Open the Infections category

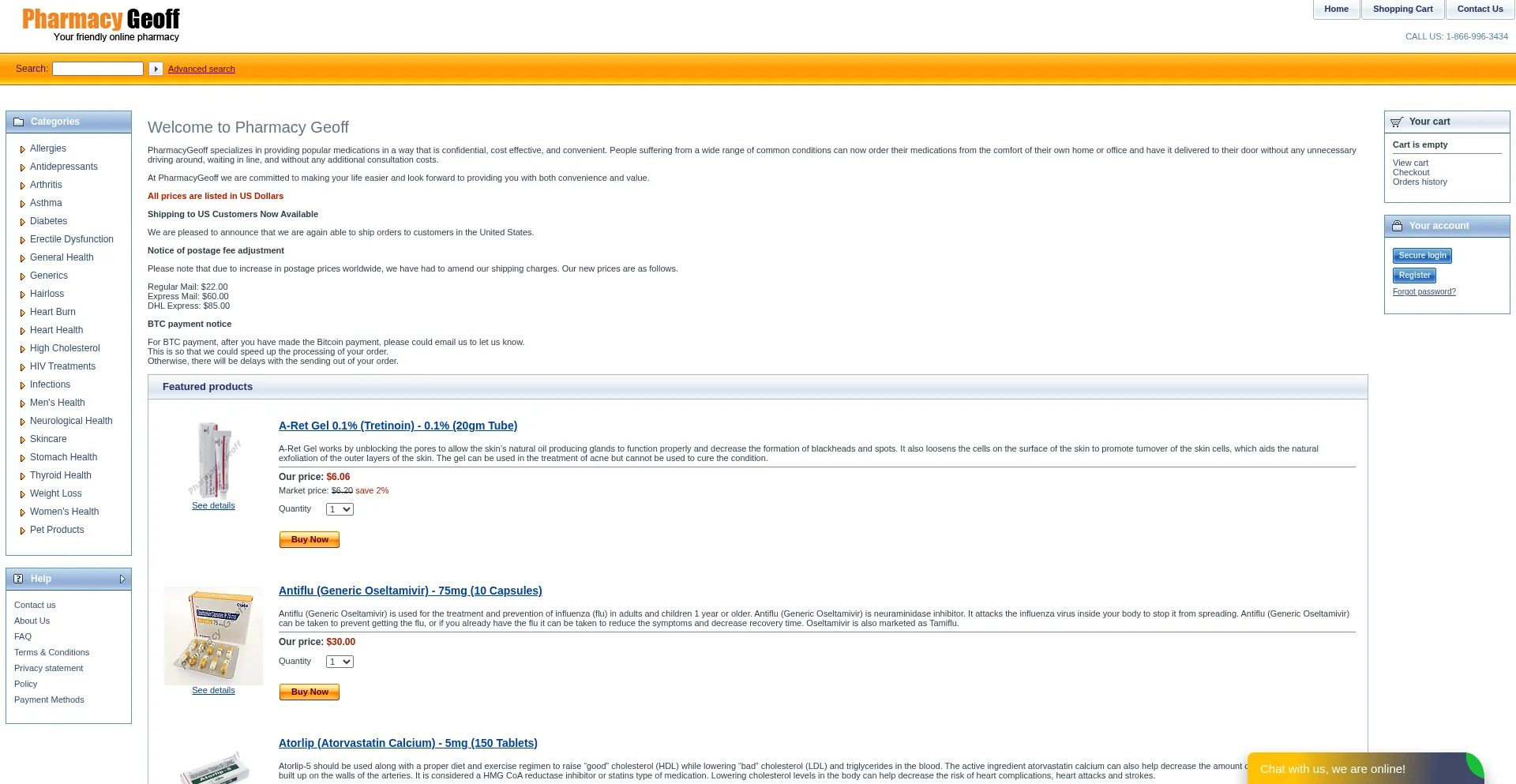(x=50, y=384)
